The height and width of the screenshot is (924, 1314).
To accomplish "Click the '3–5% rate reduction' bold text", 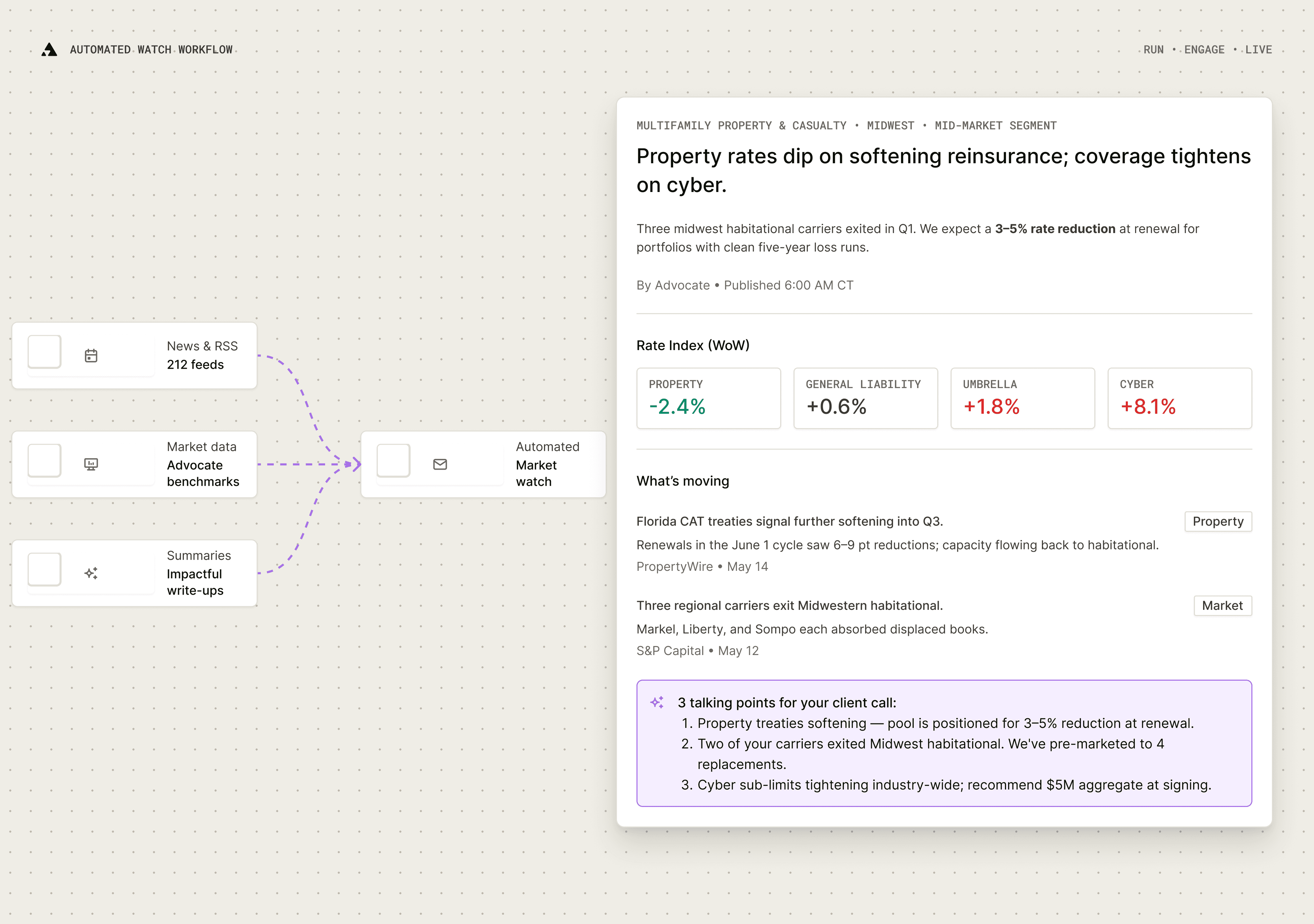I will click(x=1055, y=229).
